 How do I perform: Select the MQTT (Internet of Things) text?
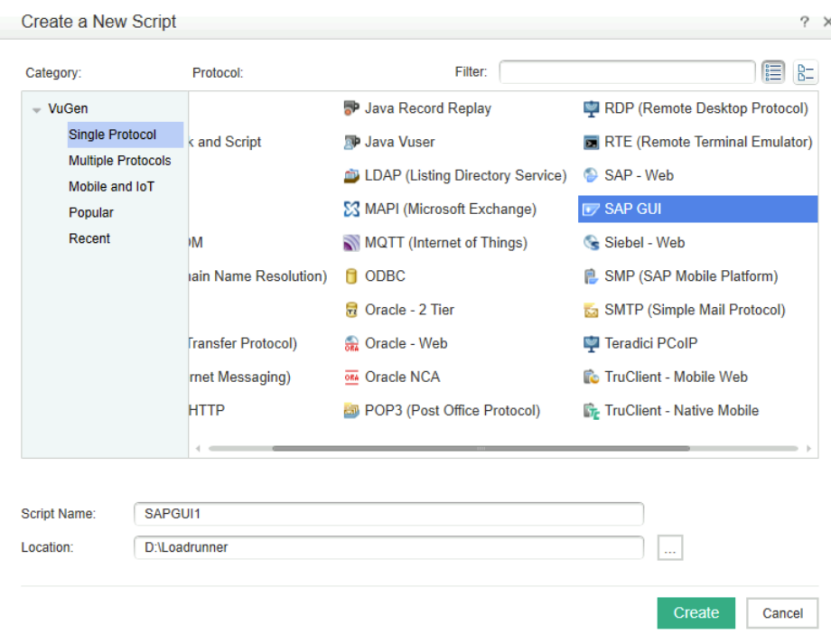click(x=446, y=243)
